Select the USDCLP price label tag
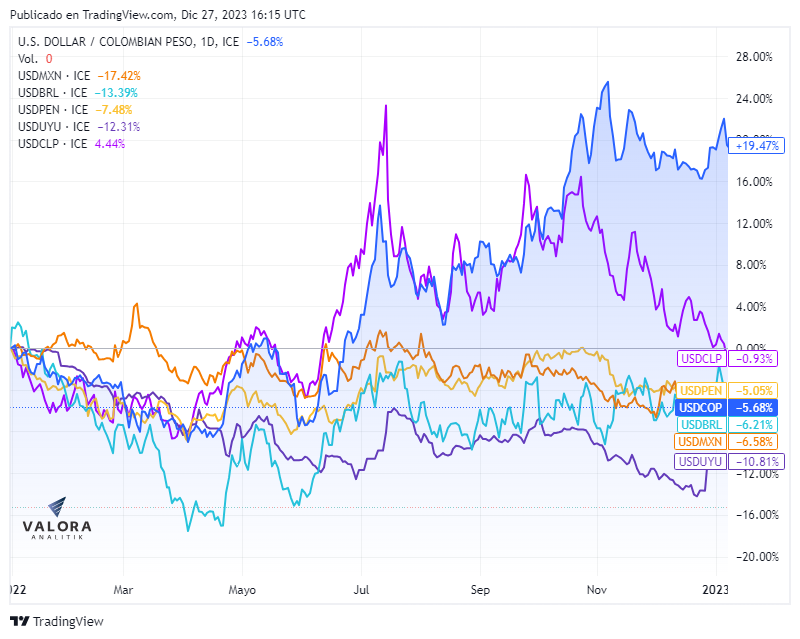The width and height of the screenshot is (800, 639). 701,359
